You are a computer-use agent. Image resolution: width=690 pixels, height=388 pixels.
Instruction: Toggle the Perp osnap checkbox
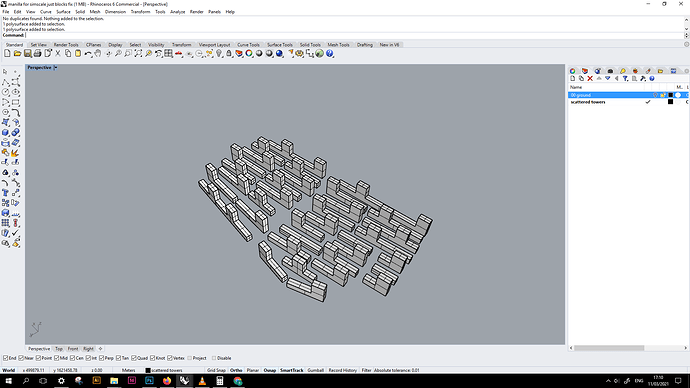pos(102,358)
